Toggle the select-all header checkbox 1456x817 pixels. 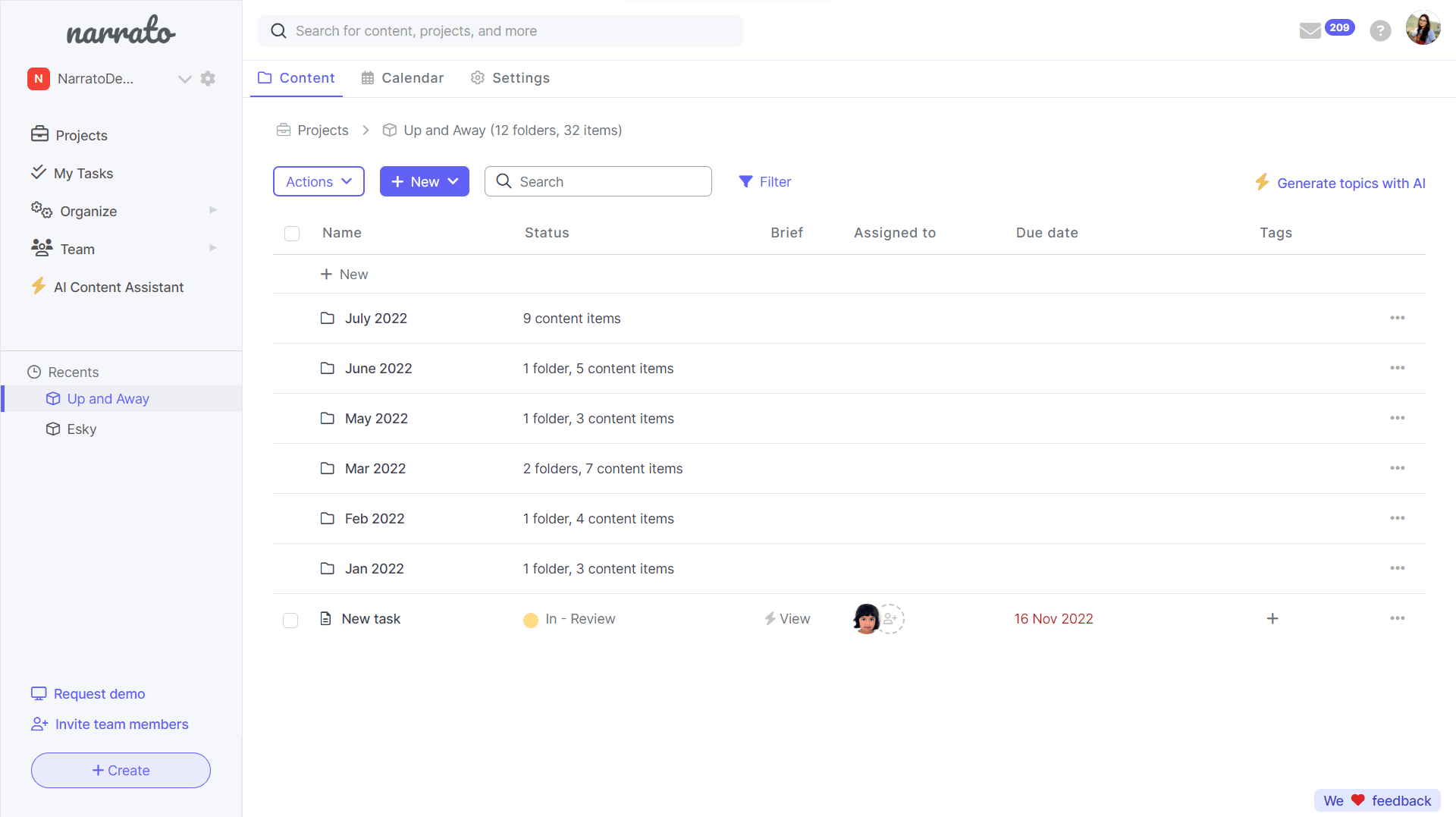pyautogui.click(x=292, y=234)
